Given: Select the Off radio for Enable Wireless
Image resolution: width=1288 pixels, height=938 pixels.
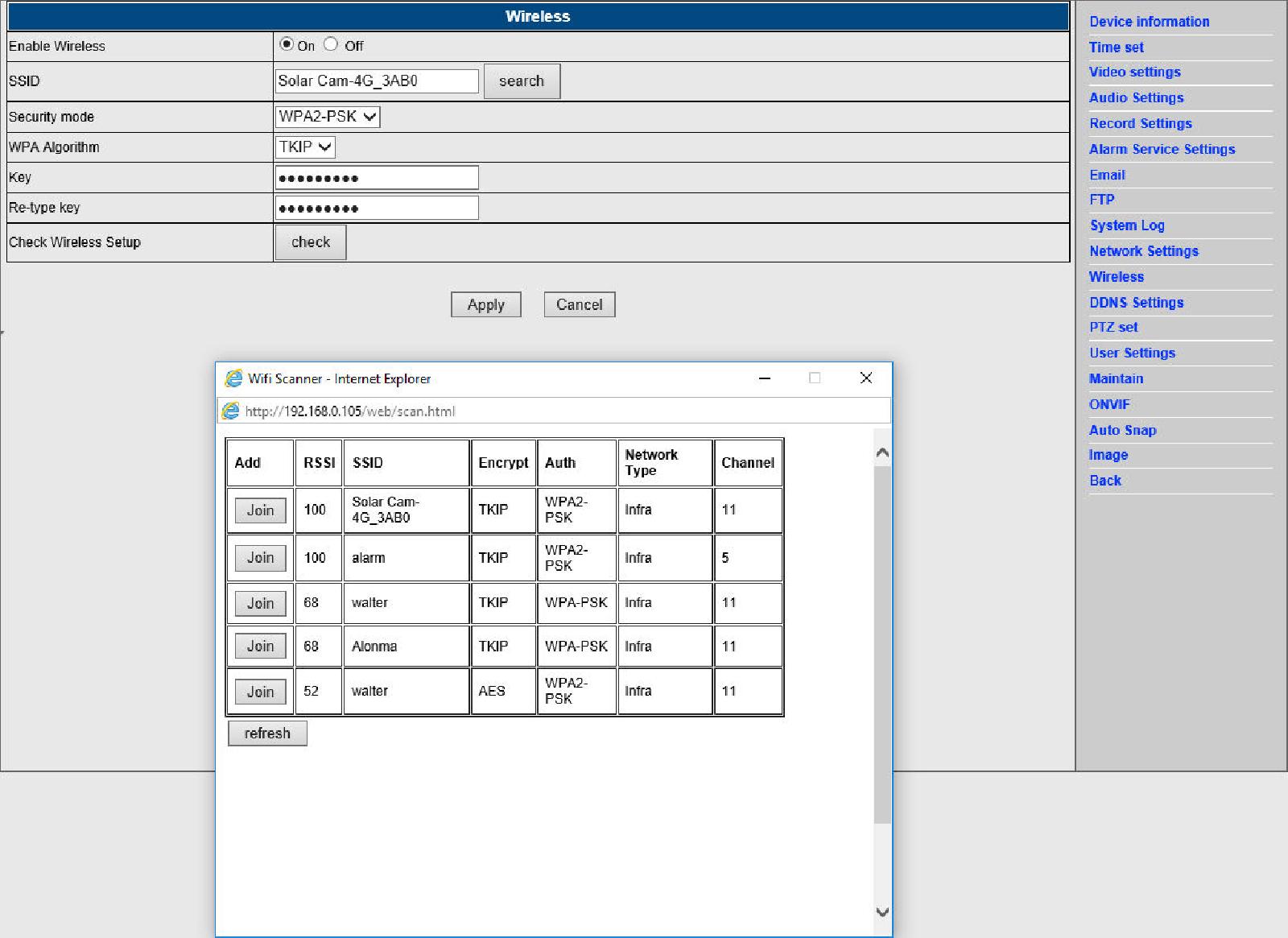Looking at the screenshot, I should [331, 44].
